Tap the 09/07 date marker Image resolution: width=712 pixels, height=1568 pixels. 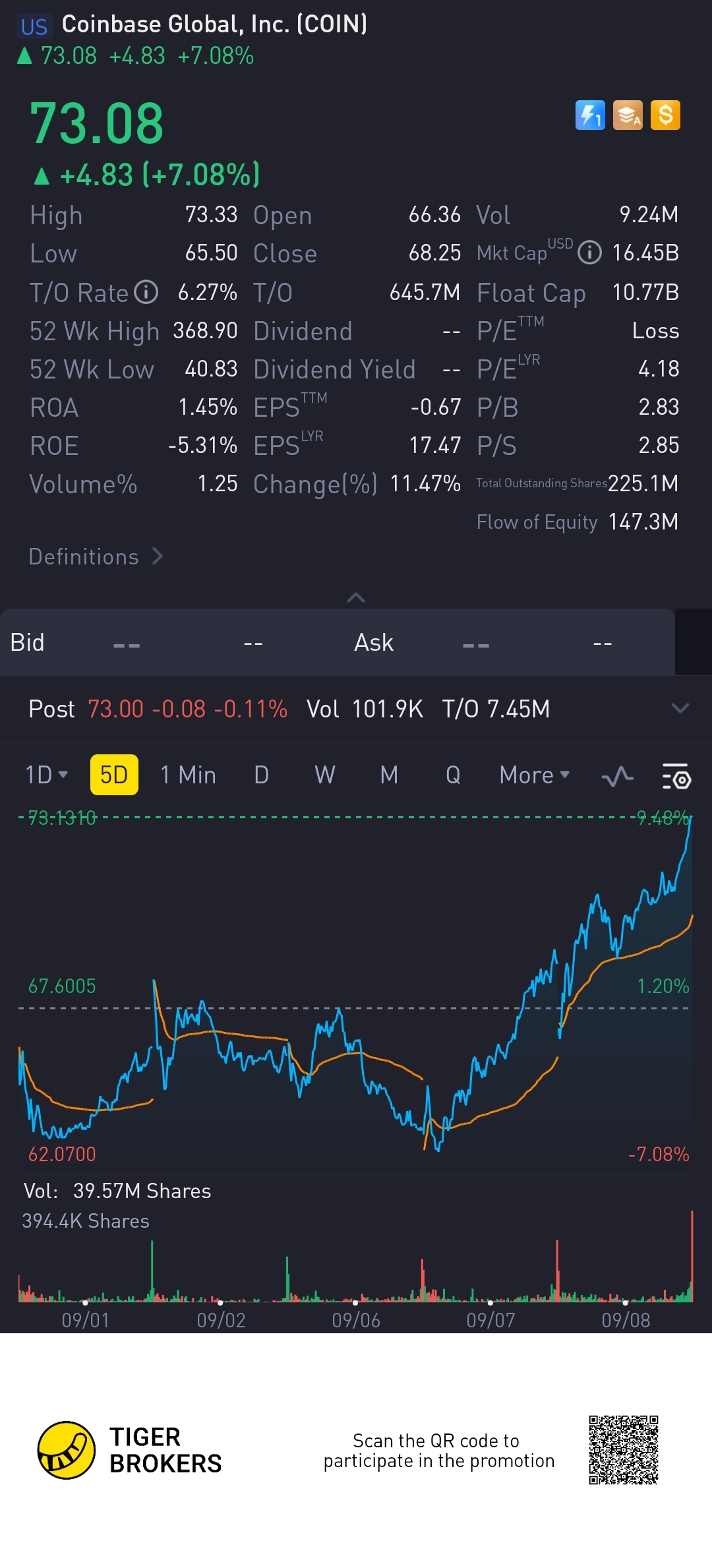coord(490,1320)
